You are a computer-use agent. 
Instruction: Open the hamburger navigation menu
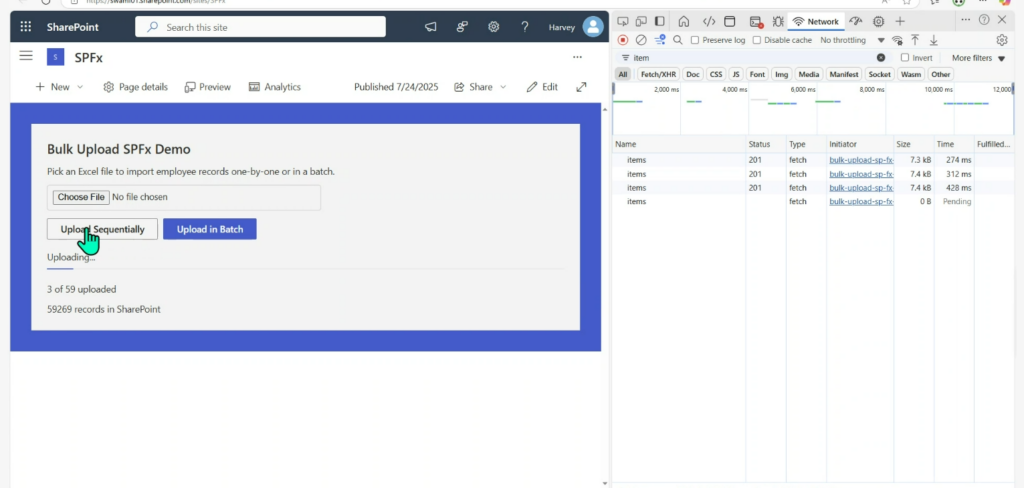point(26,56)
